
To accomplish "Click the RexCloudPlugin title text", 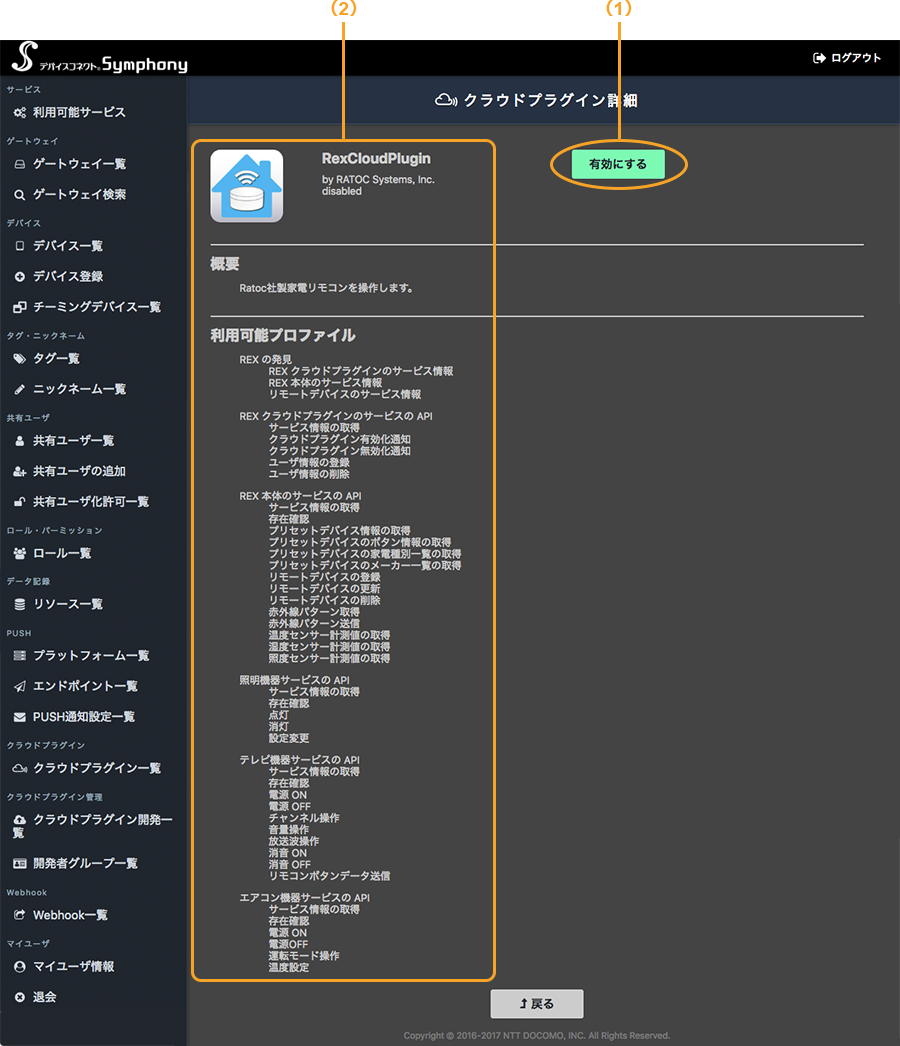I will click(376, 159).
